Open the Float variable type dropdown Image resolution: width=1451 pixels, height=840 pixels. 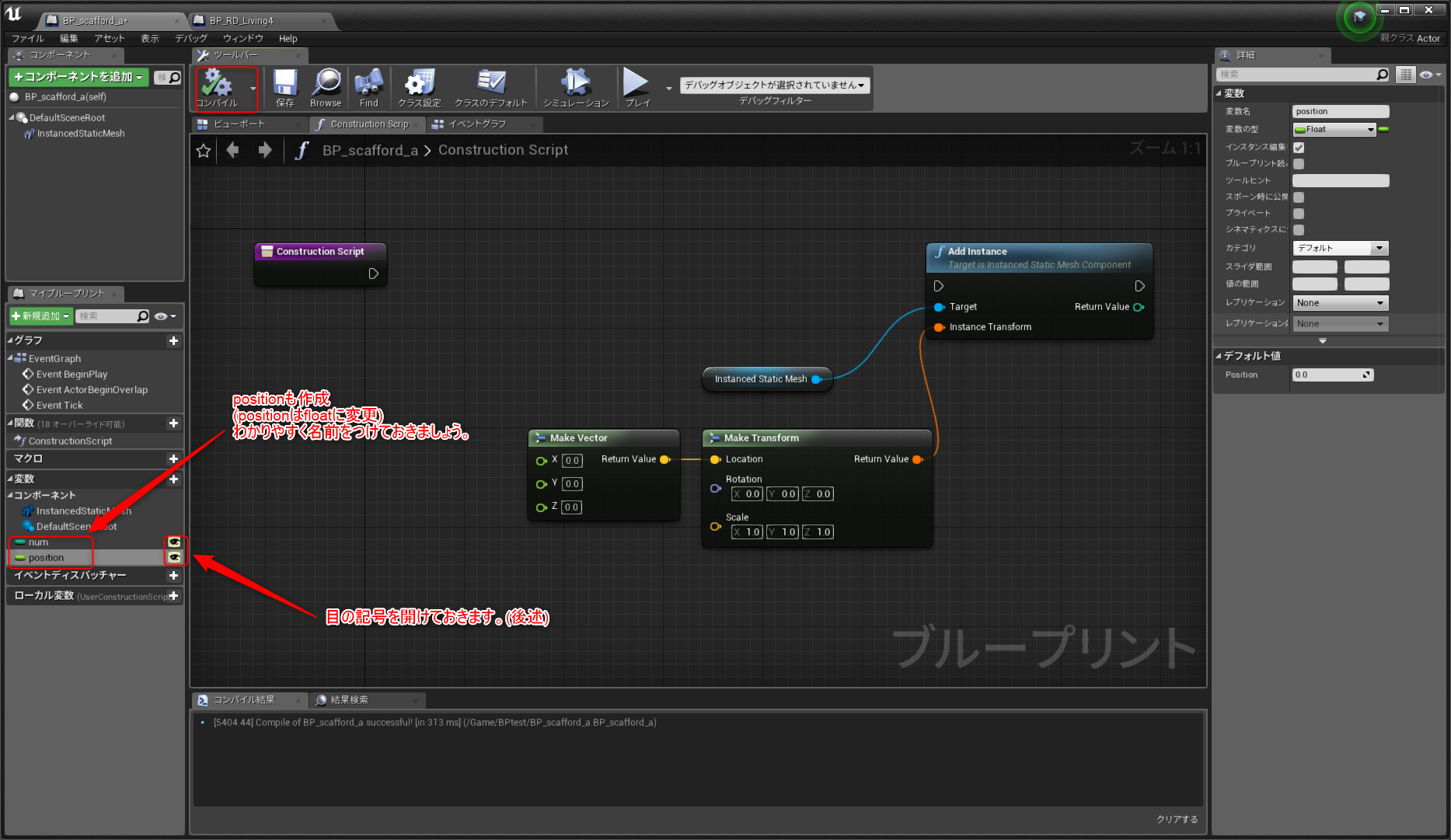[x=1334, y=130]
